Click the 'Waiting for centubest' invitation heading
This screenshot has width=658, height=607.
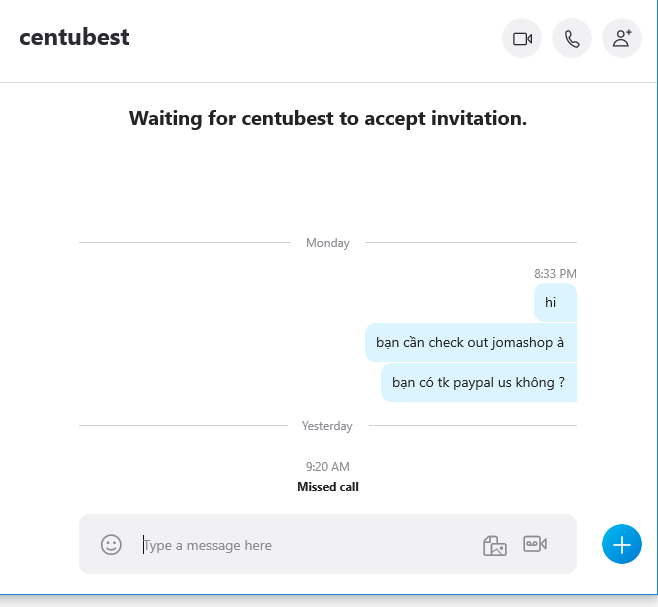(x=328, y=119)
